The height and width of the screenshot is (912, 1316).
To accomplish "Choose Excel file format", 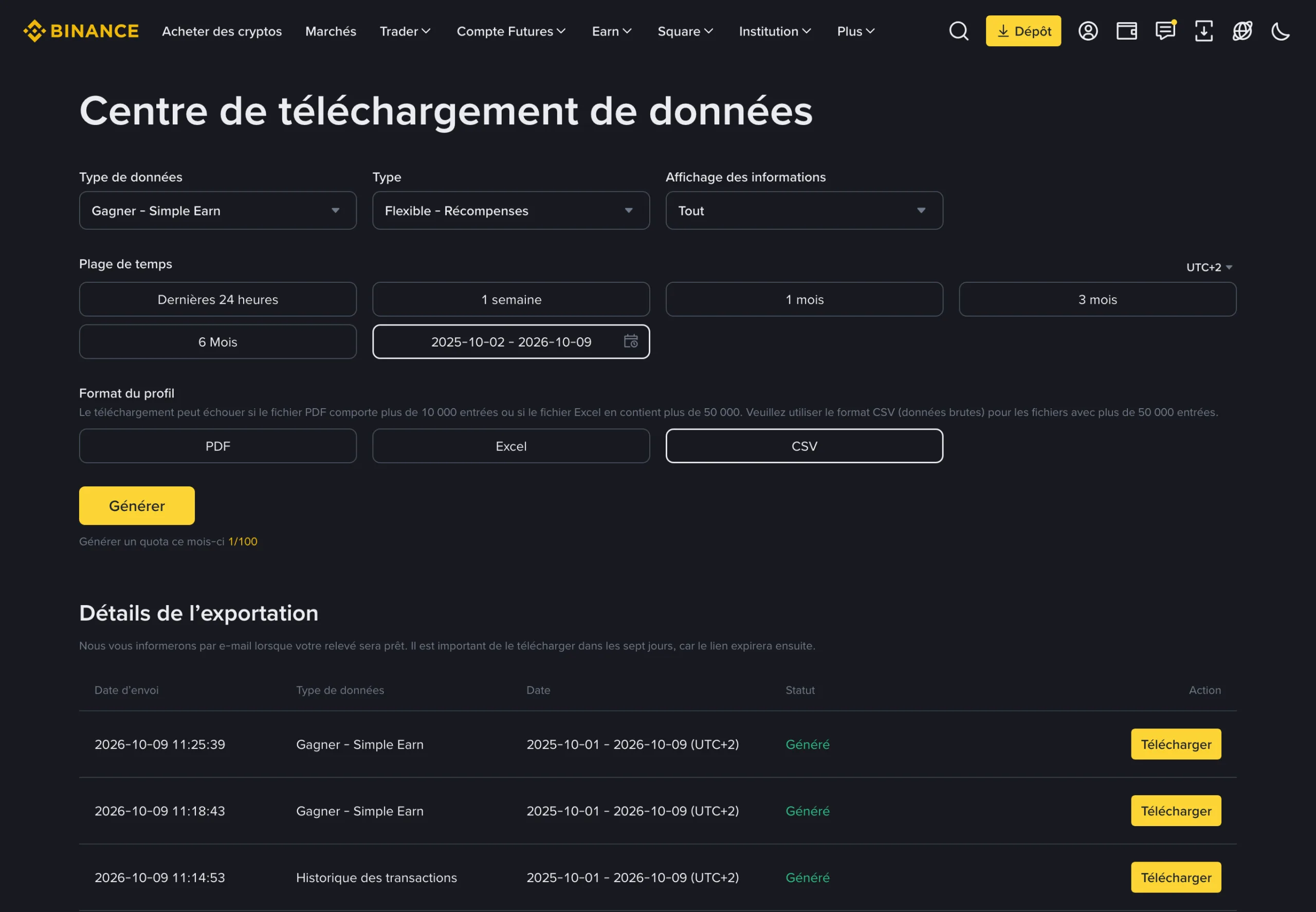I will point(511,446).
